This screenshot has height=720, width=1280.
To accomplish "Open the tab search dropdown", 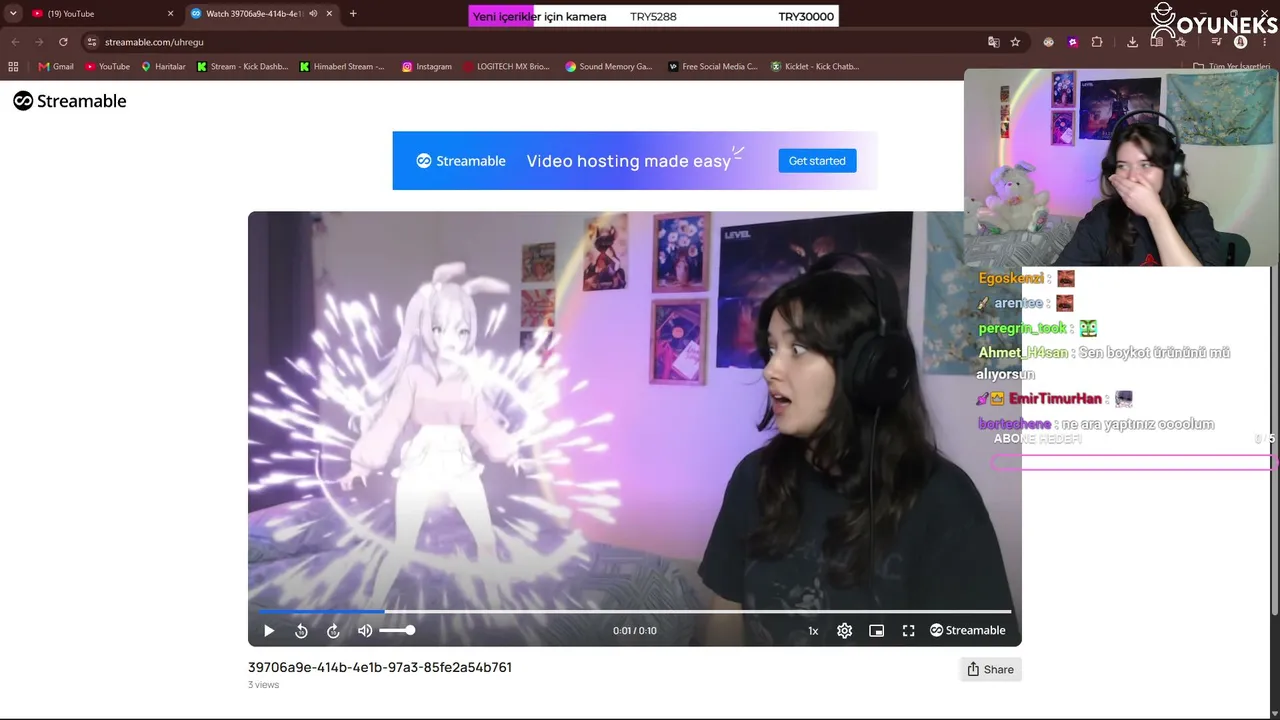I will (13, 14).
